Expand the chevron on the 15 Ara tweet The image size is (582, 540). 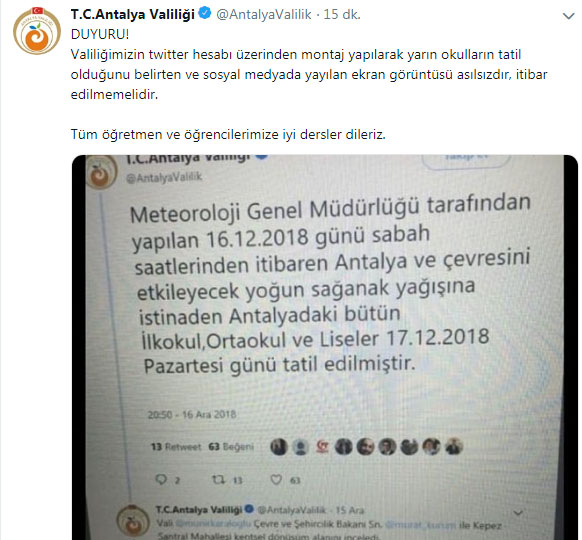518,513
